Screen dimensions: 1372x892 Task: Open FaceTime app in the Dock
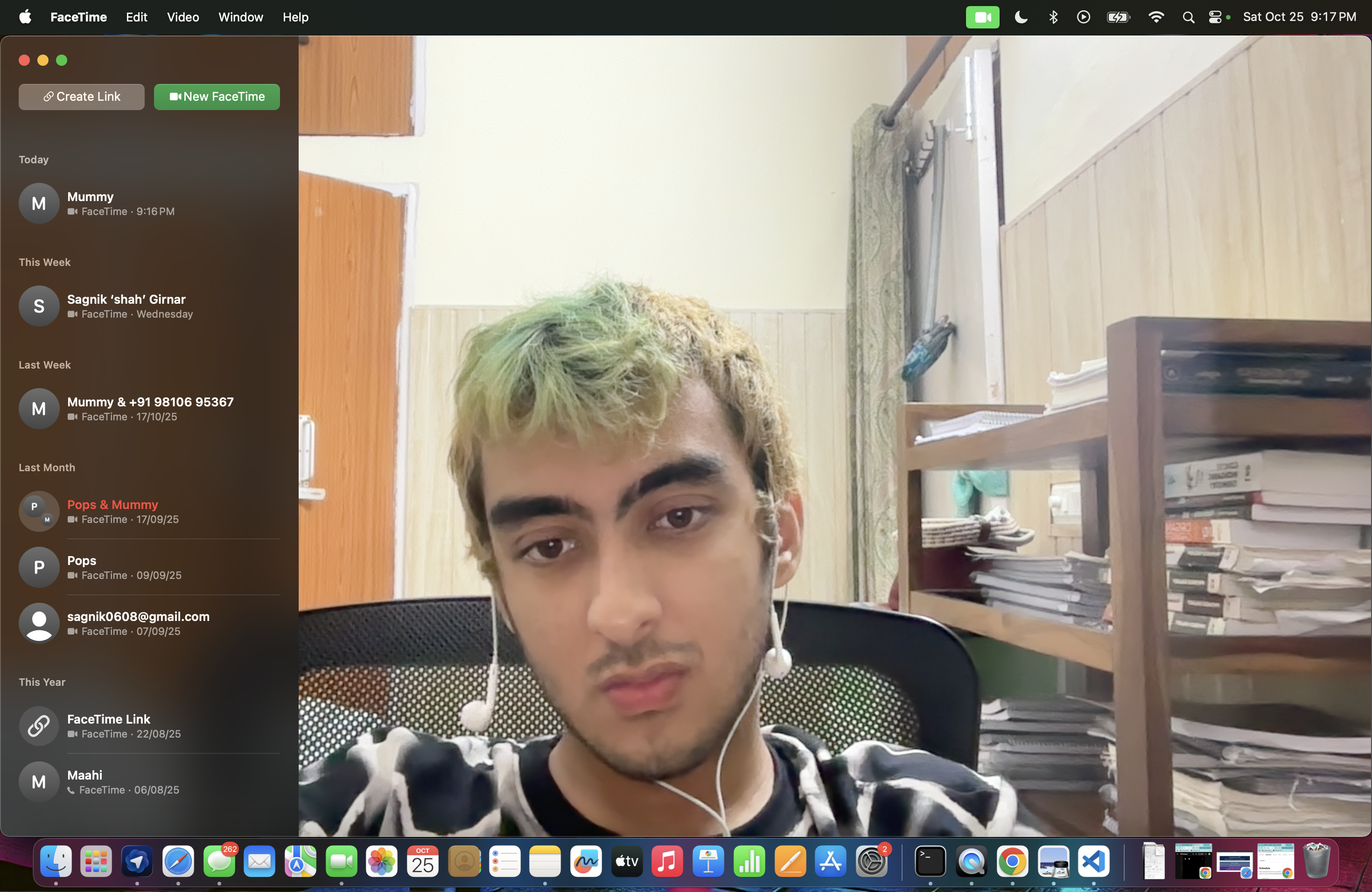click(x=341, y=862)
